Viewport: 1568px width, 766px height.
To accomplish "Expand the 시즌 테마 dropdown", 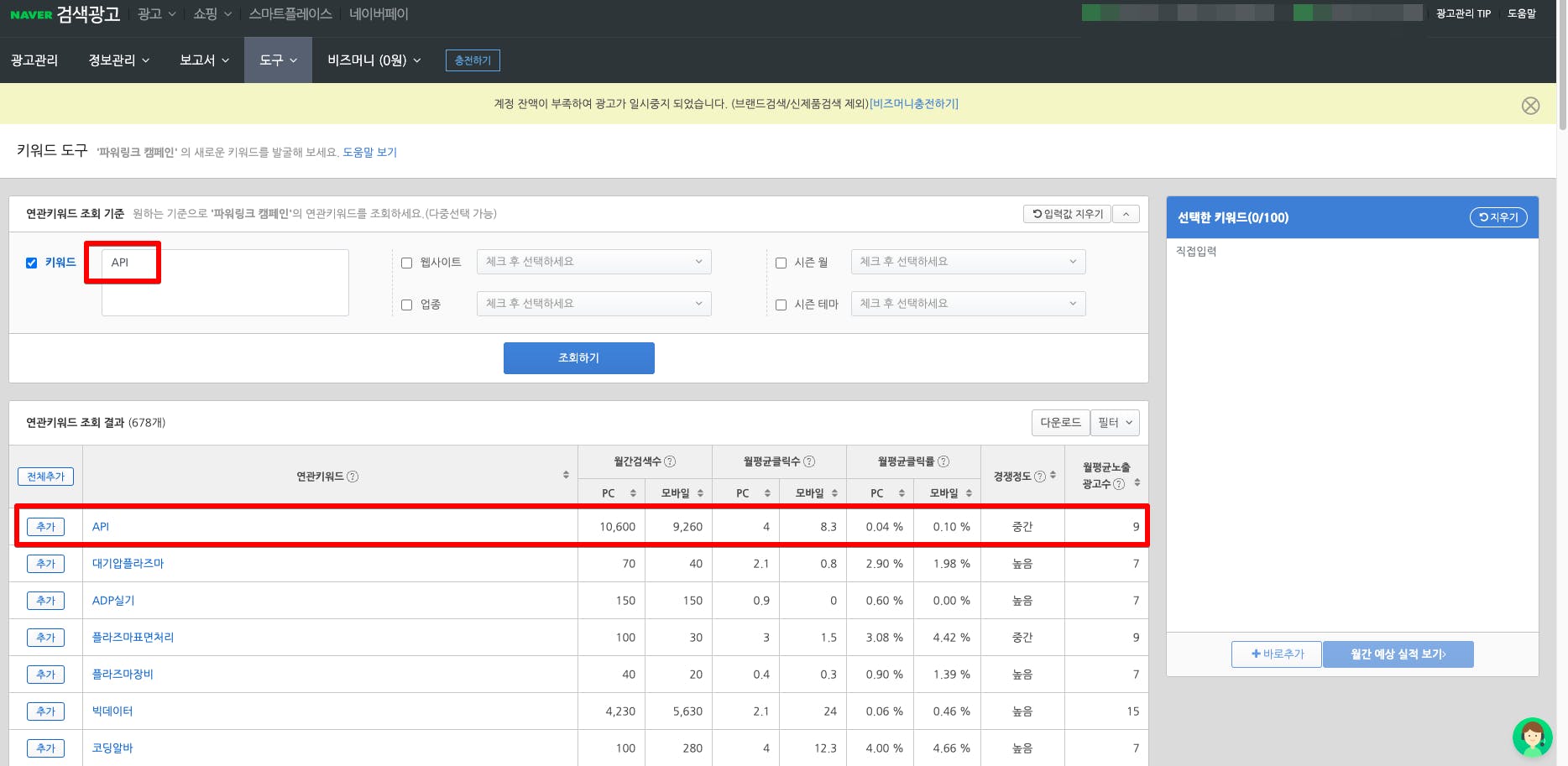I will pos(967,304).
